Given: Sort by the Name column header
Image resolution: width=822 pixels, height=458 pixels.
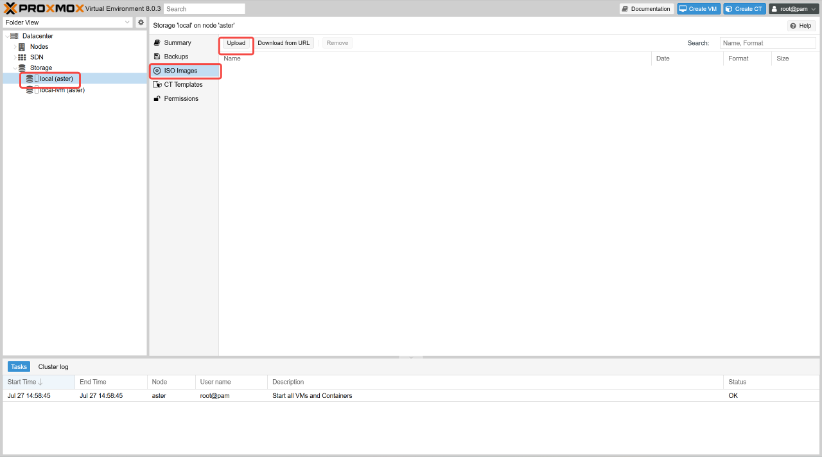Looking at the screenshot, I should [435, 59].
